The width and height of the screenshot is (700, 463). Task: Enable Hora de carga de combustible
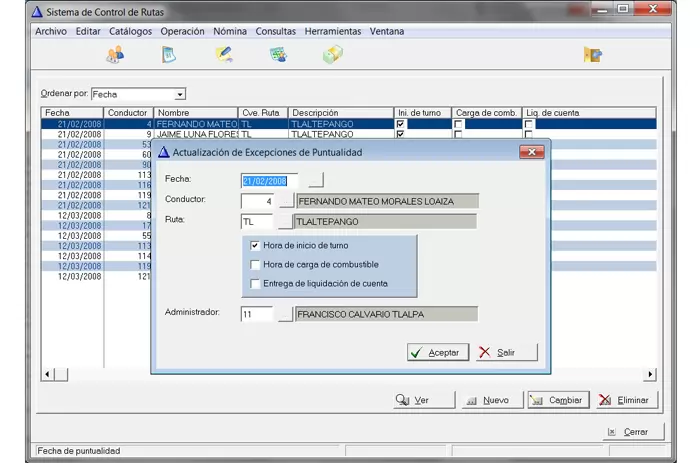point(255,264)
